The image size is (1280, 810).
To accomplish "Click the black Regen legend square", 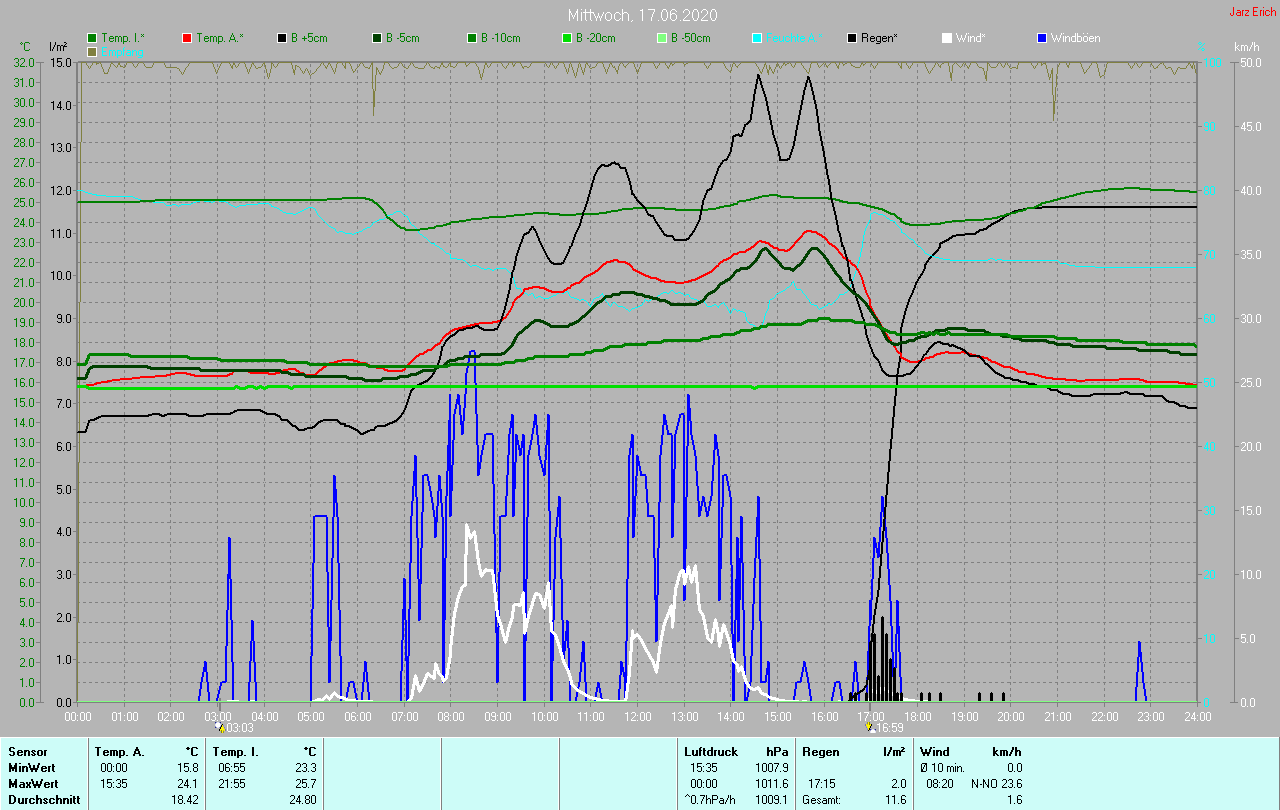I will click(851, 38).
